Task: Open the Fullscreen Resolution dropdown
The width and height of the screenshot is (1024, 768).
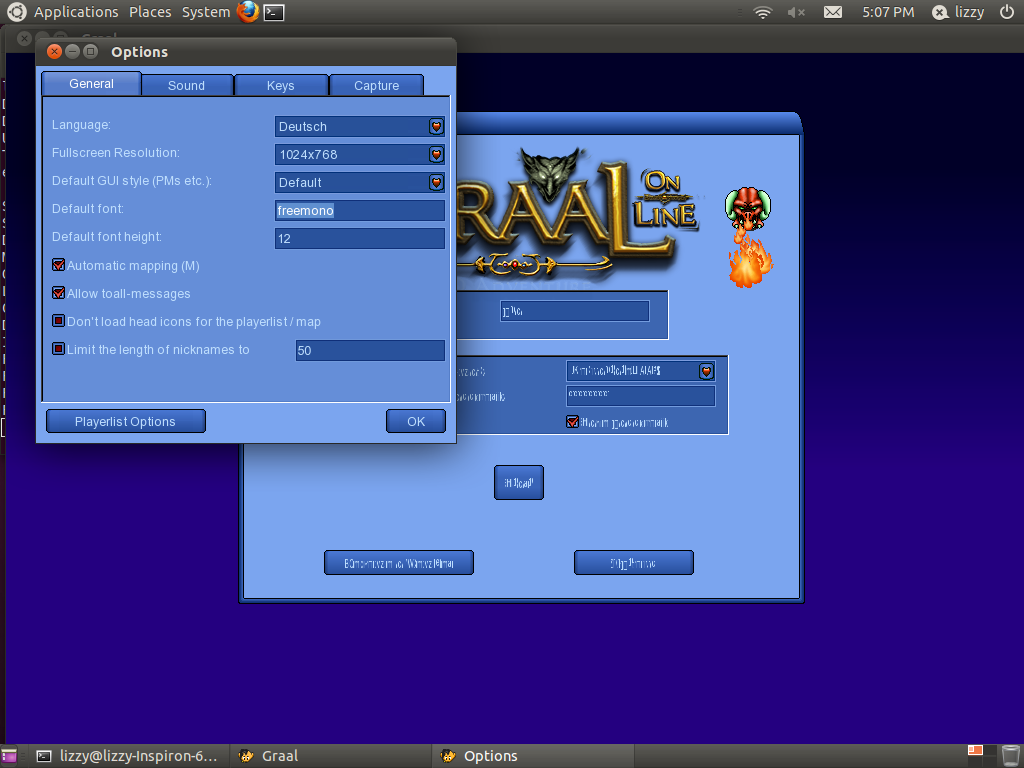Action: point(436,155)
